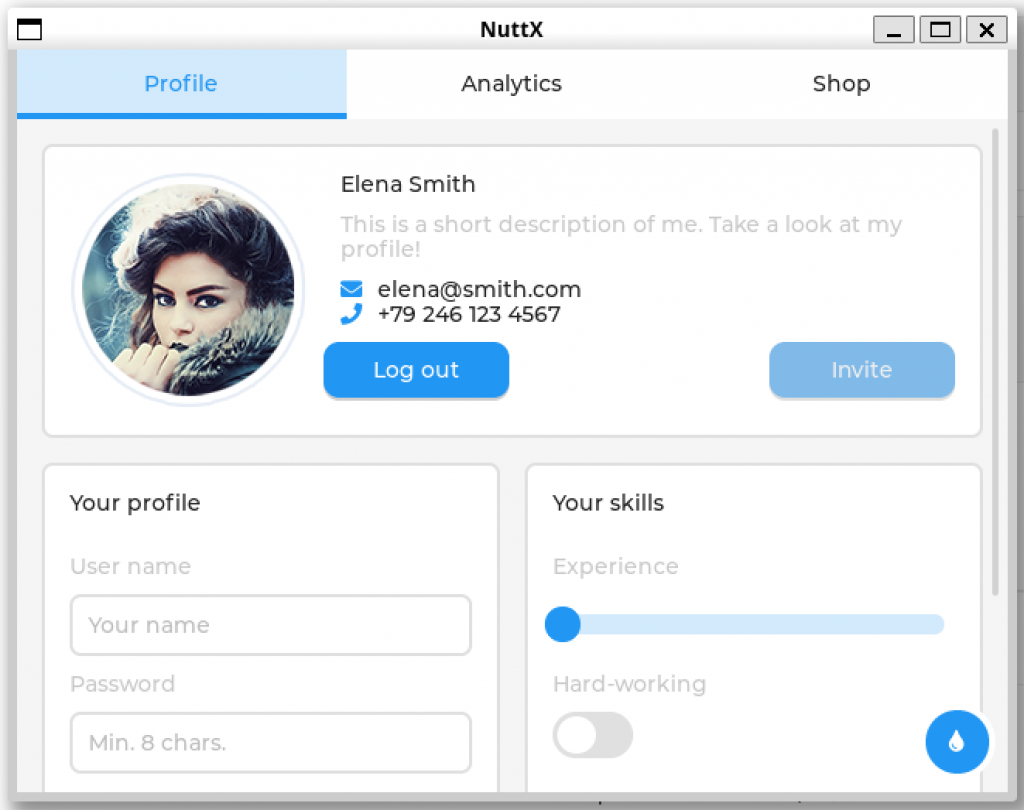Screen dimensions: 1024x810
Task: Minimize the NuttX window
Action: (893, 30)
